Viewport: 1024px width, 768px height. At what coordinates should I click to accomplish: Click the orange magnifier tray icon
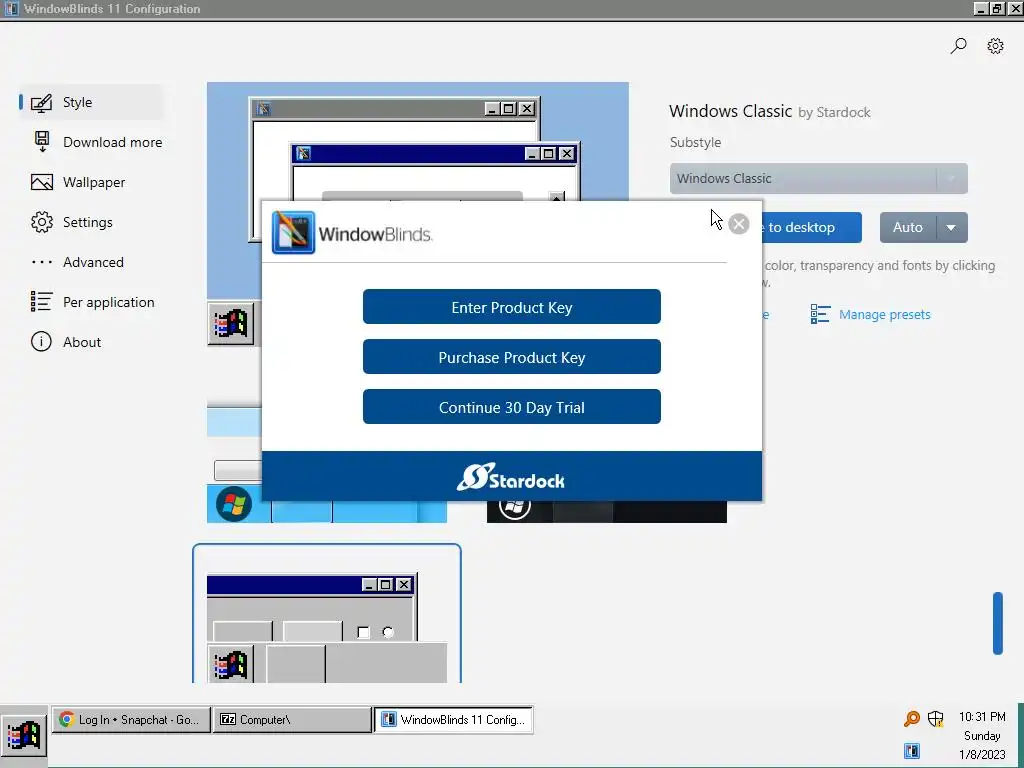[x=912, y=719]
